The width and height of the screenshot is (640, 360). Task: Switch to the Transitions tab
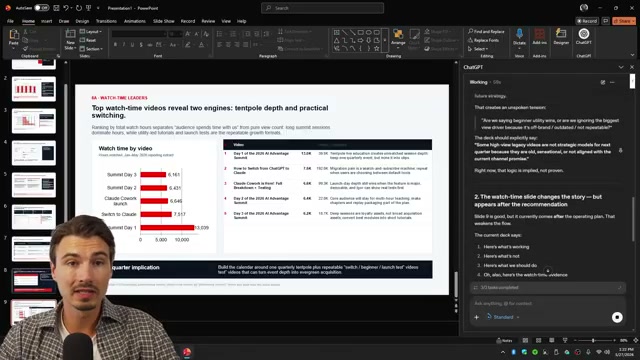pos(106,21)
